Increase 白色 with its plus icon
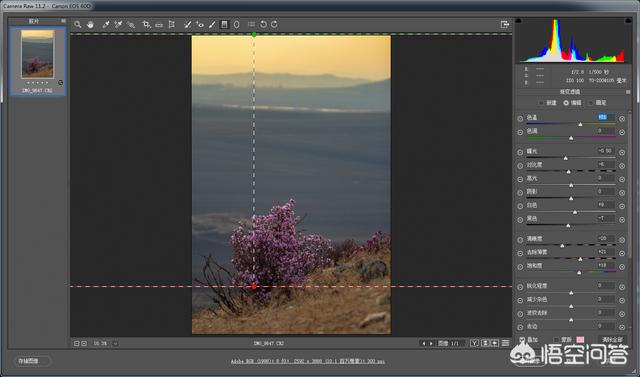The width and height of the screenshot is (640, 377). (x=622, y=206)
